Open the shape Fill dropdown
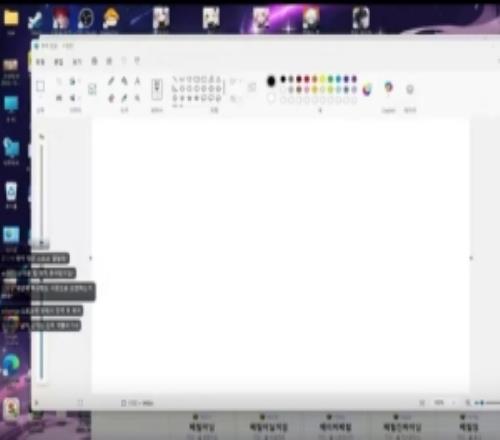 click(235, 98)
